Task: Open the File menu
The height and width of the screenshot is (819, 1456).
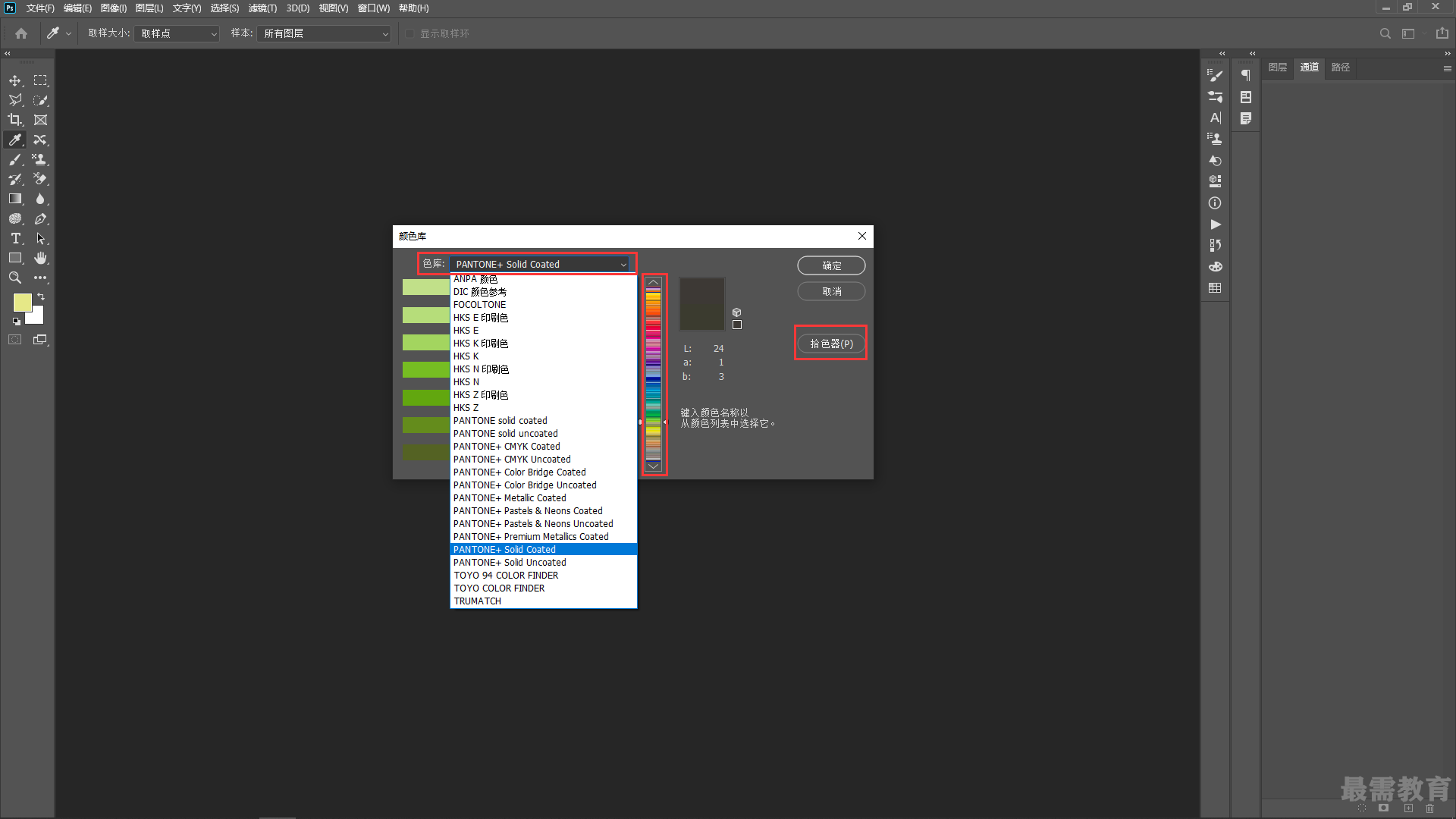Action: point(40,8)
